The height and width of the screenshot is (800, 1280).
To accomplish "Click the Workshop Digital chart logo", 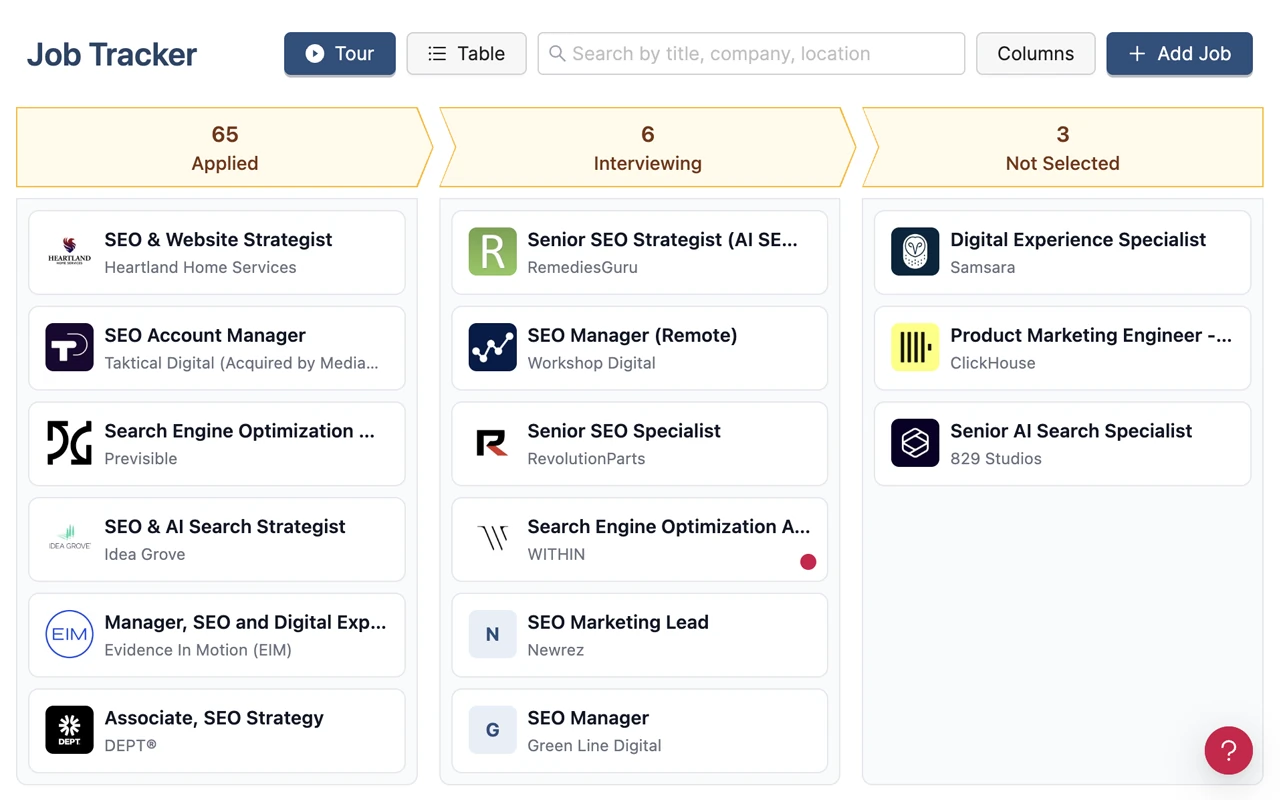I will point(492,348).
